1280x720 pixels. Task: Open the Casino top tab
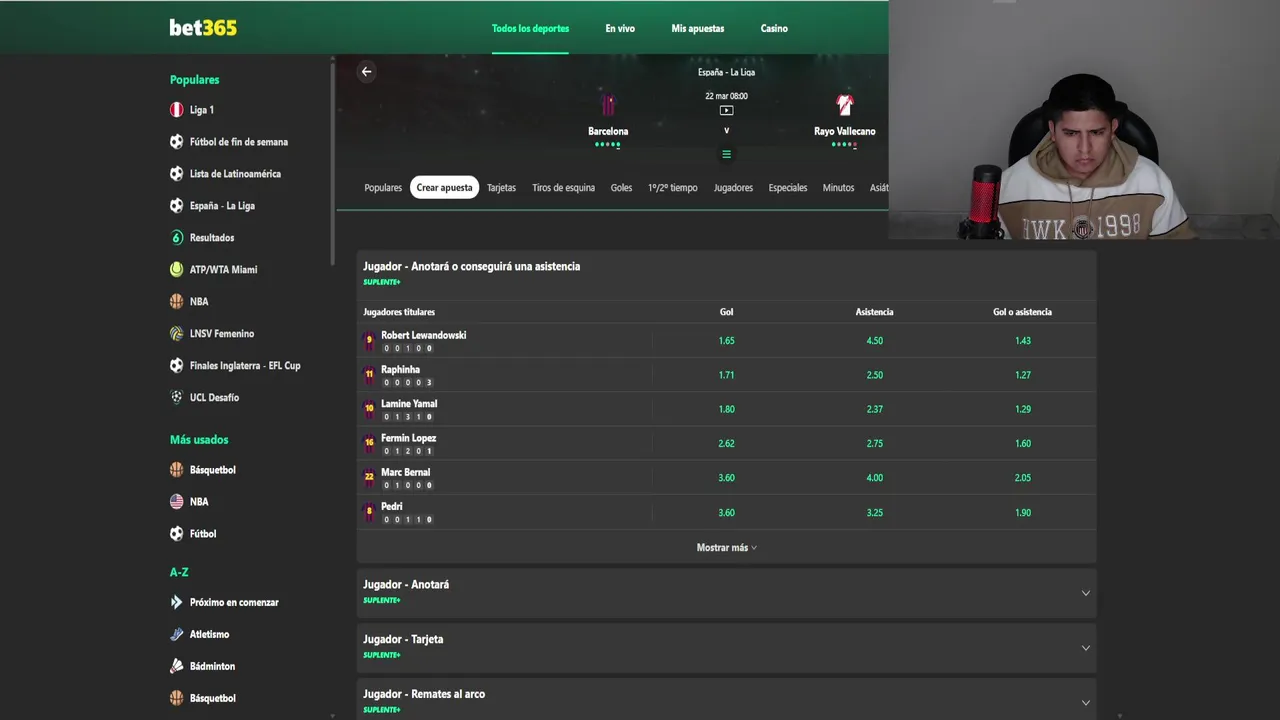[774, 29]
